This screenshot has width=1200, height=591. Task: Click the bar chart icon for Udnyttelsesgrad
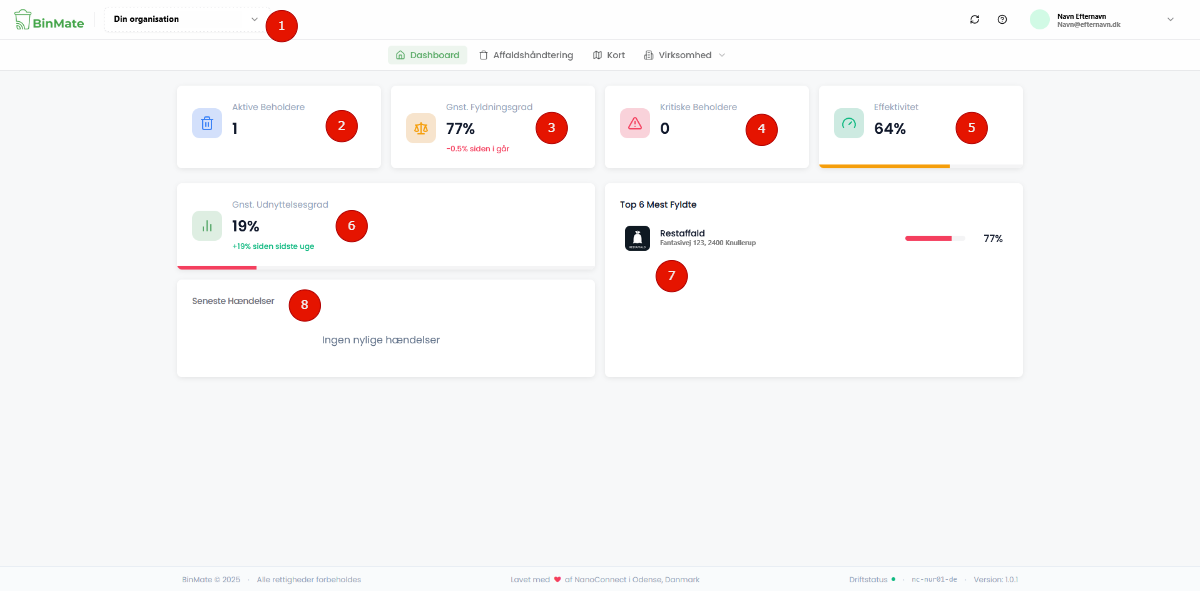(x=207, y=226)
